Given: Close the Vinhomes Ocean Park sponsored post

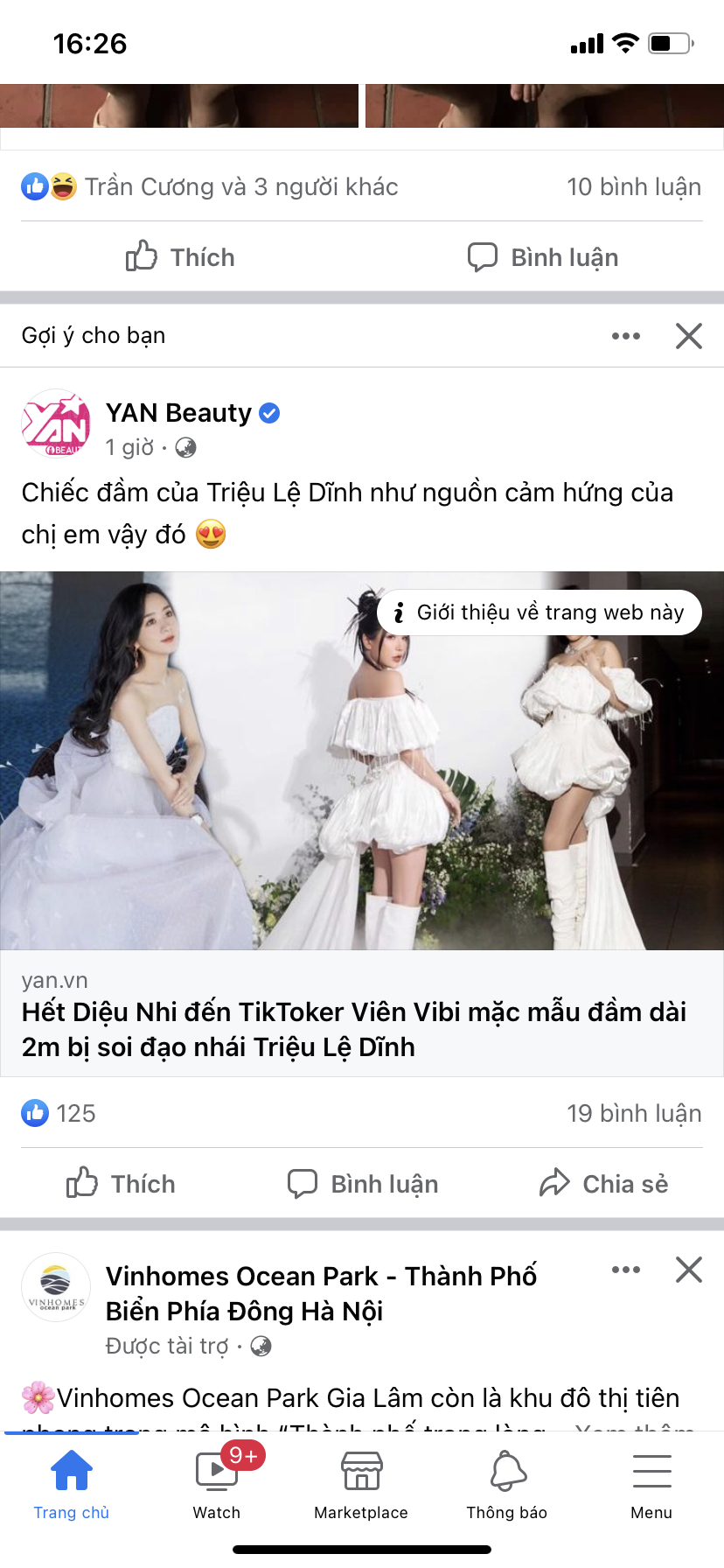Looking at the screenshot, I should 689,1270.
